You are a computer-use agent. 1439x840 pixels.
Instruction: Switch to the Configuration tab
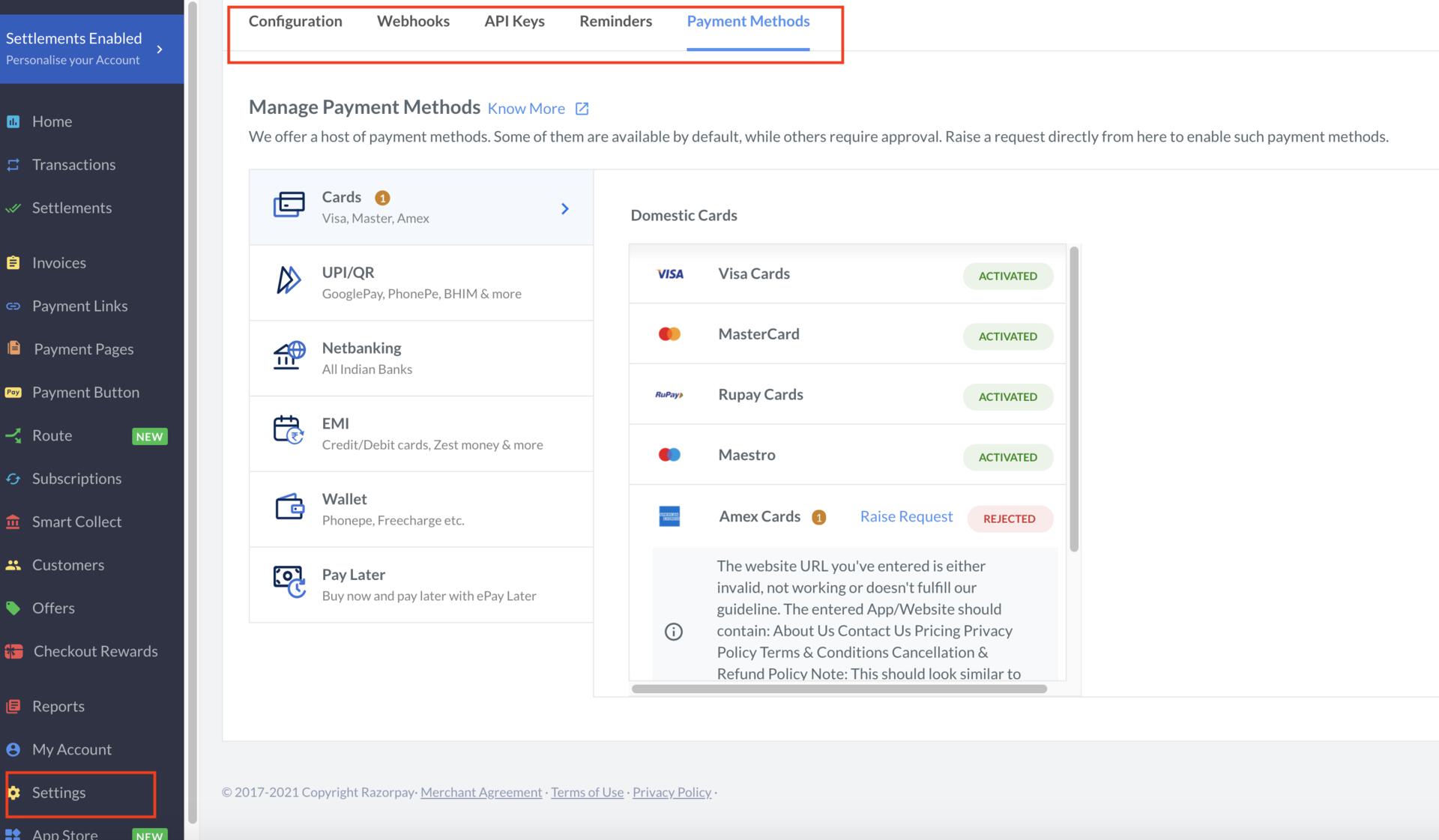coord(295,22)
